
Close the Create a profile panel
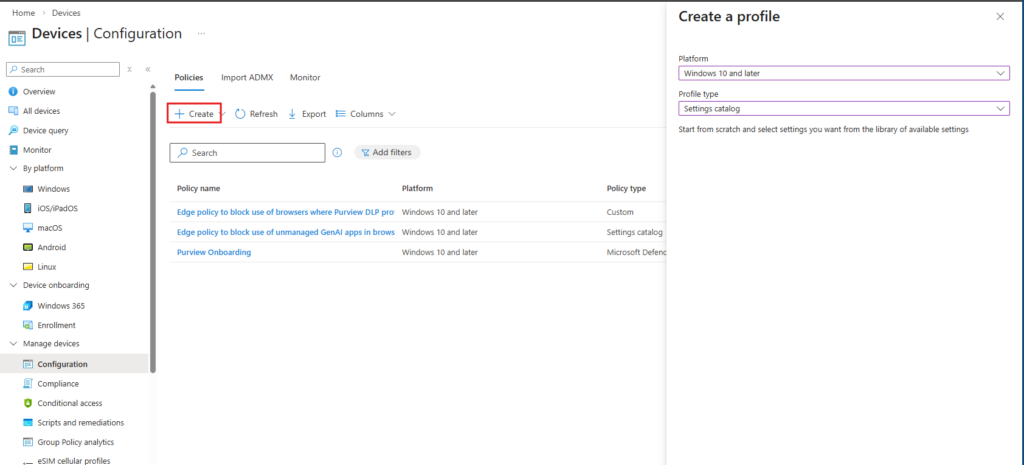coord(1000,17)
